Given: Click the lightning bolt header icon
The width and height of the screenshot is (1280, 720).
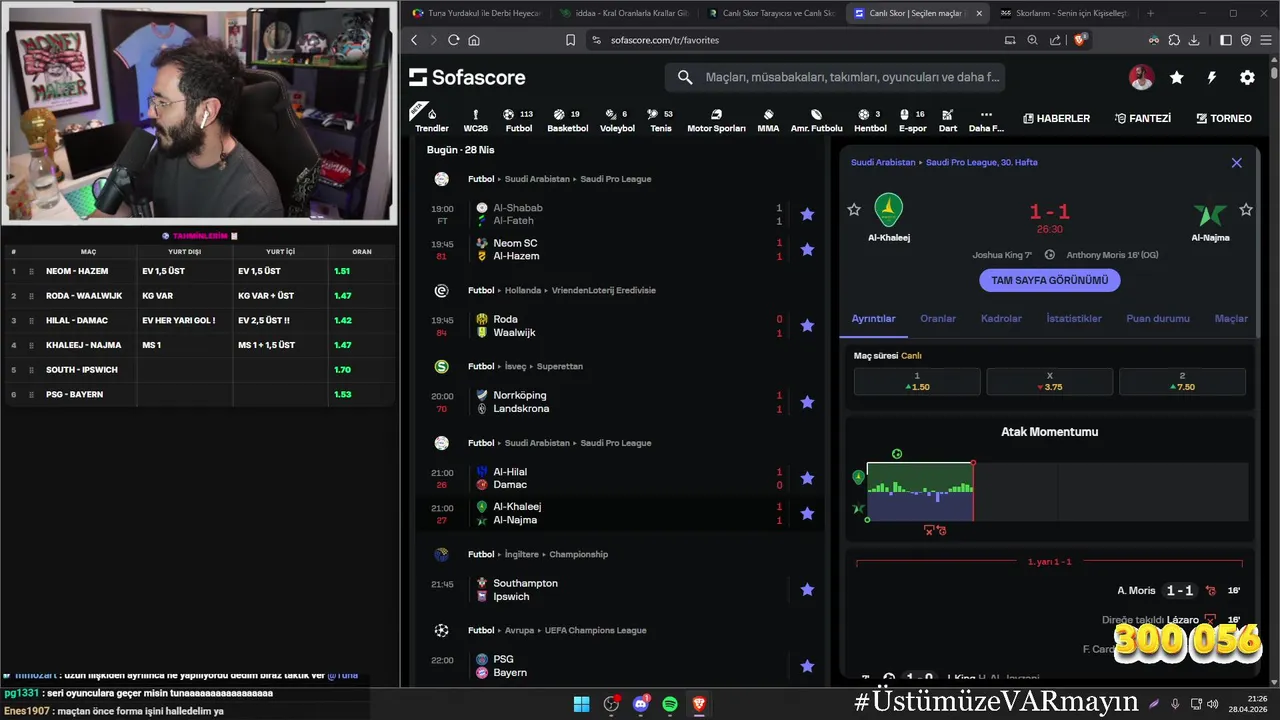Looking at the screenshot, I should (x=1212, y=77).
